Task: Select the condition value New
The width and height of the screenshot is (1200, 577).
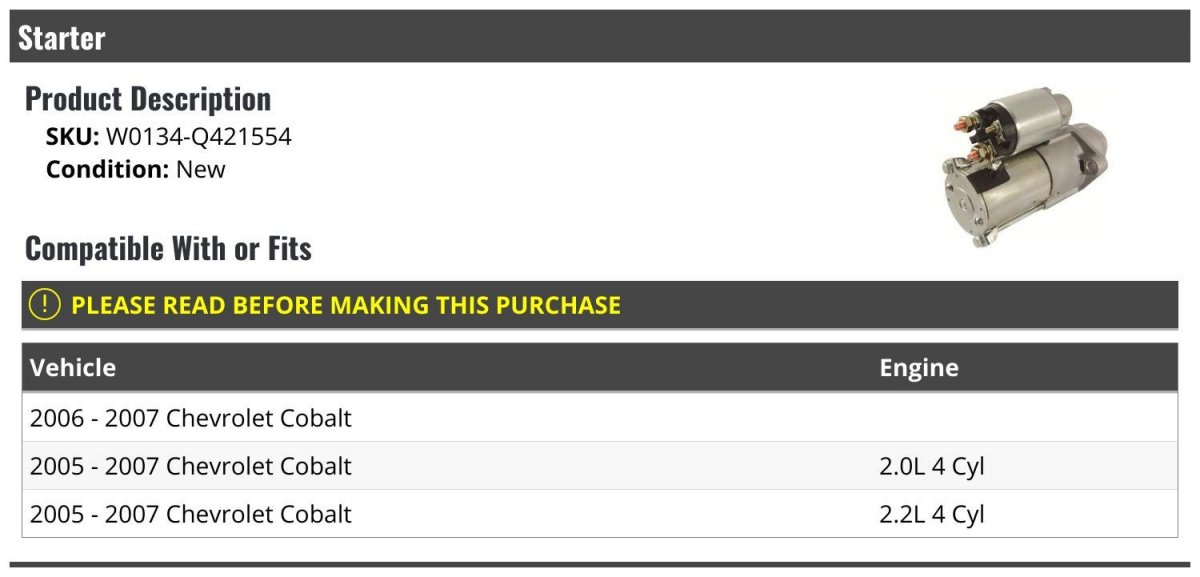Action: pyautogui.click(x=201, y=169)
